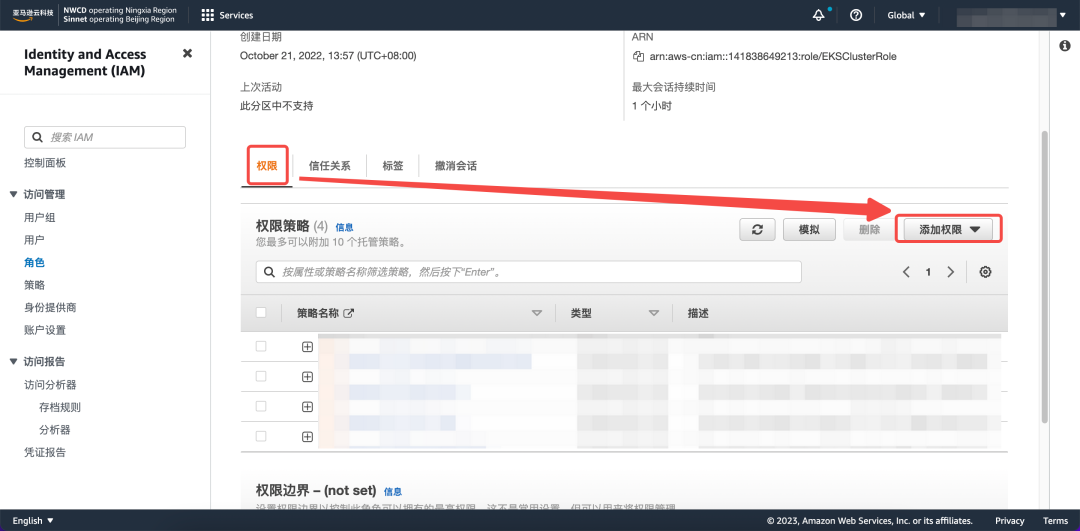
Task: Select 角色 in the sidebar
Action: pos(34,262)
